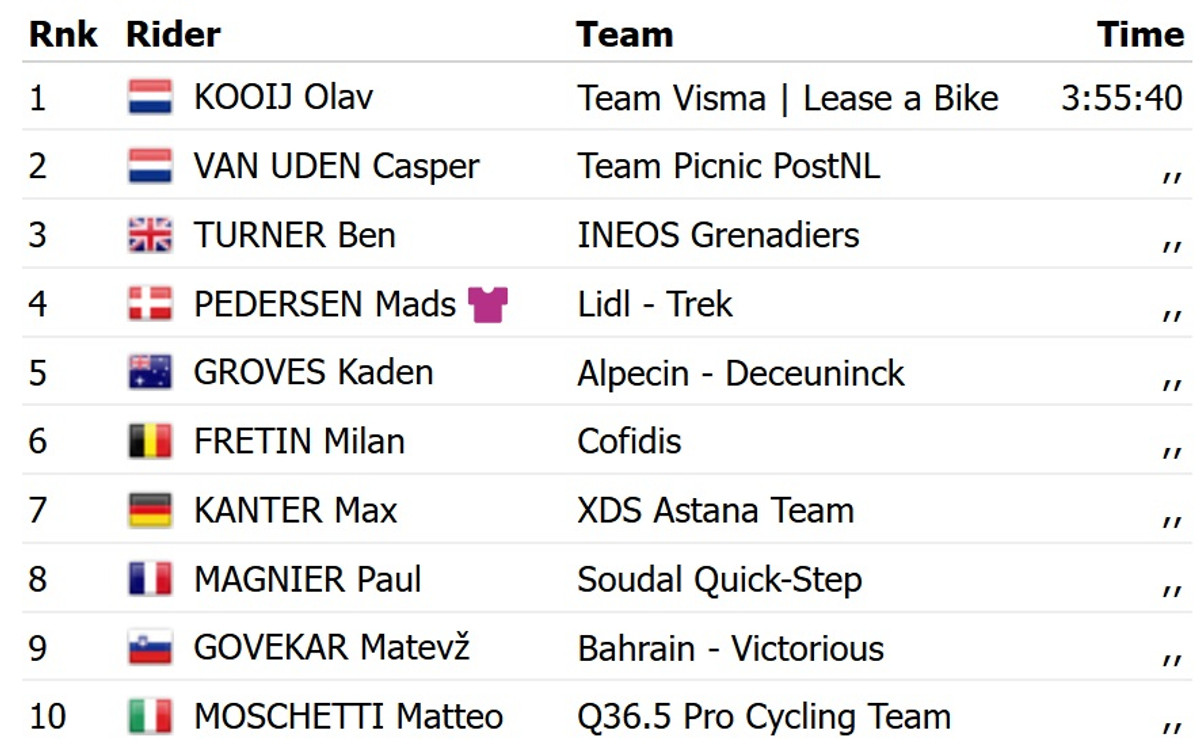Click the Belgian flag next to FRETIN Milan
Viewport: 1200px width, 744px height.
coord(150,441)
